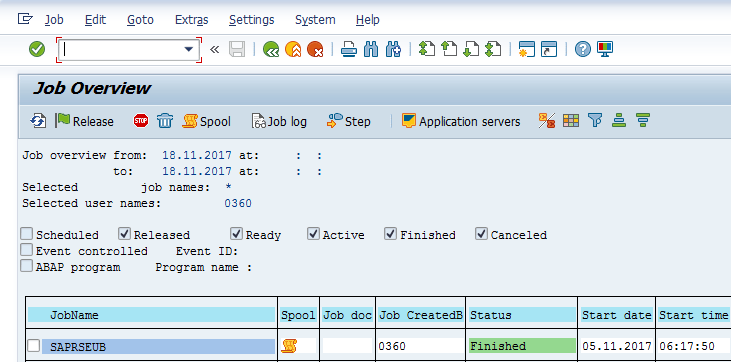Click the window menu icon left of Job
Screen dimensions: 731x362
[25, 19]
